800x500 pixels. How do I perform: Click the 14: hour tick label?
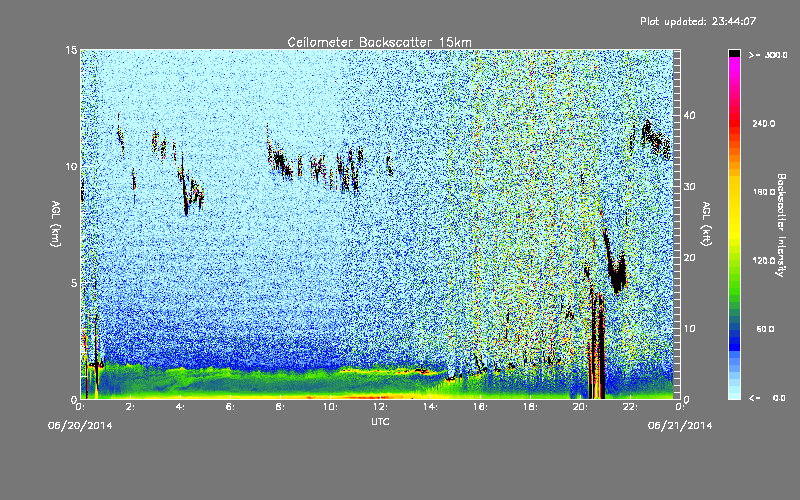(x=430, y=407)
